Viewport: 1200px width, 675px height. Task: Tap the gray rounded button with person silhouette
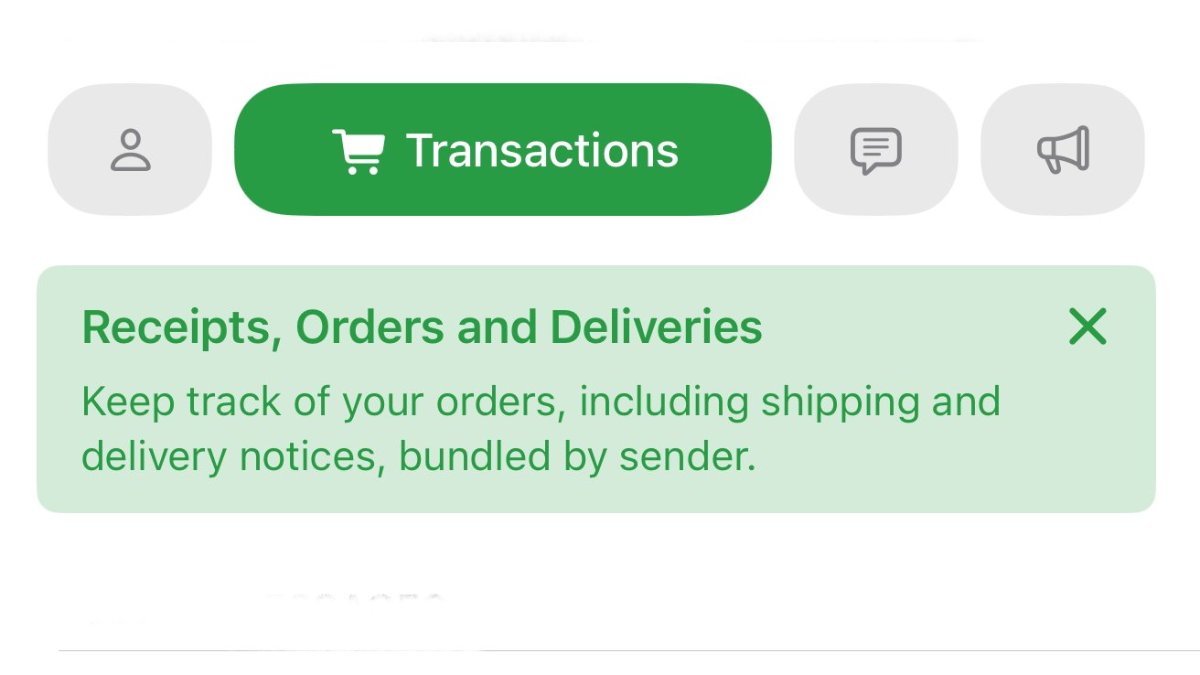[x=130, y=149]
